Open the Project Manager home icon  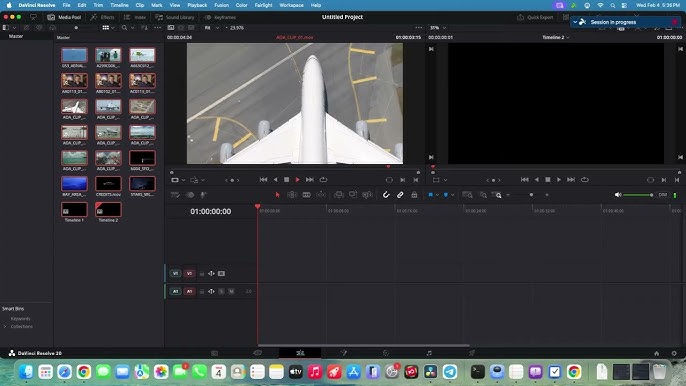coord(656,353)
